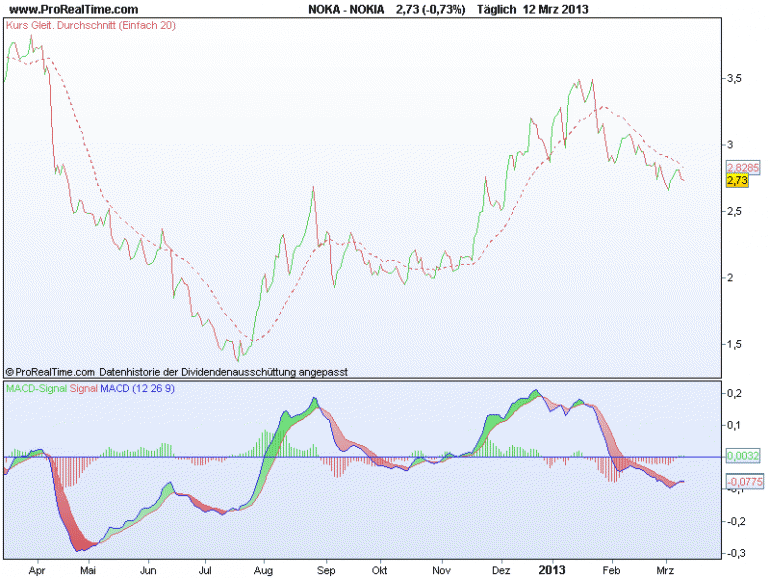
Task: Click the Mai month label on time axis
Action: 88,571
